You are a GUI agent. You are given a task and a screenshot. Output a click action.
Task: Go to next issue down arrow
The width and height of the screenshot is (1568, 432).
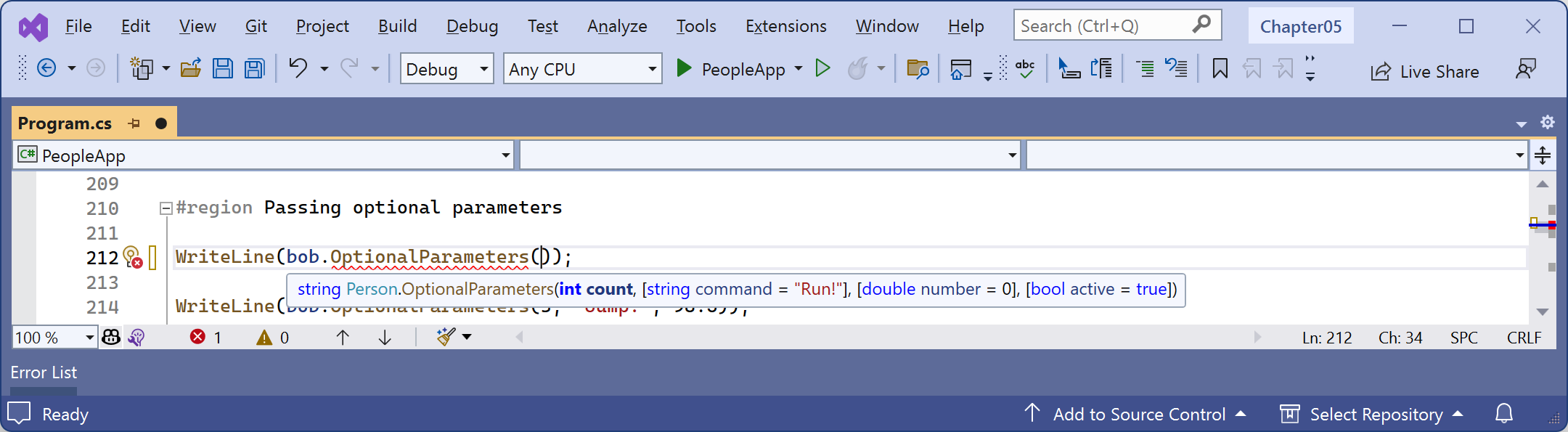click(385, 337)
